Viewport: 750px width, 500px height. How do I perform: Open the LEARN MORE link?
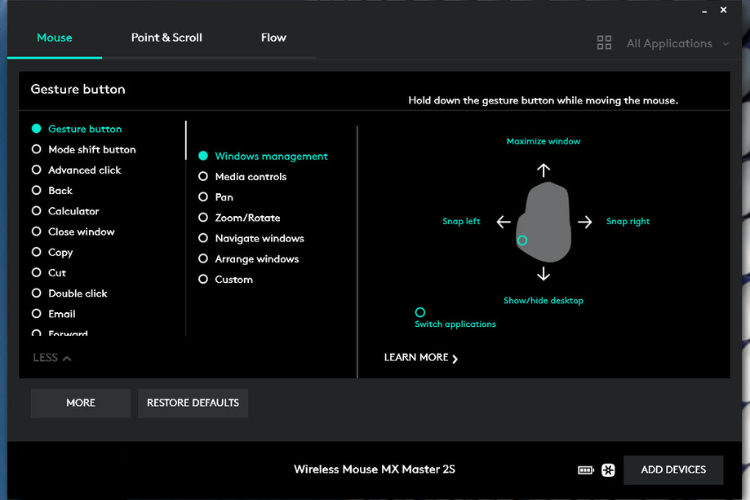click(421, 357)
